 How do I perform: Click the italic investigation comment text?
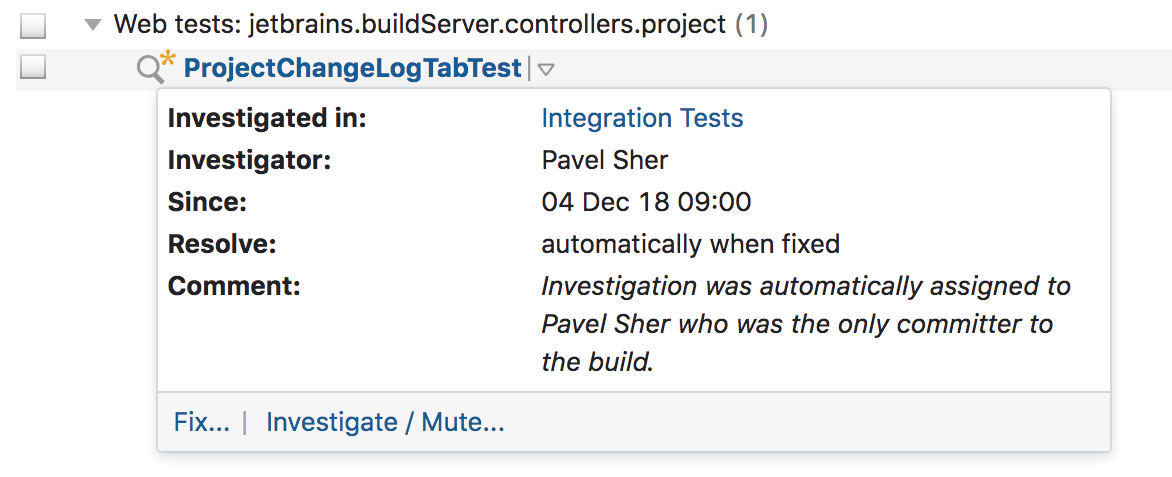pyautogui.click(x=806, y=324)
